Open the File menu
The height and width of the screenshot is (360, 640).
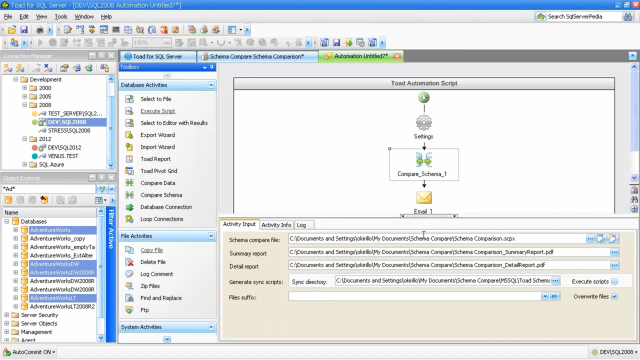8,17
